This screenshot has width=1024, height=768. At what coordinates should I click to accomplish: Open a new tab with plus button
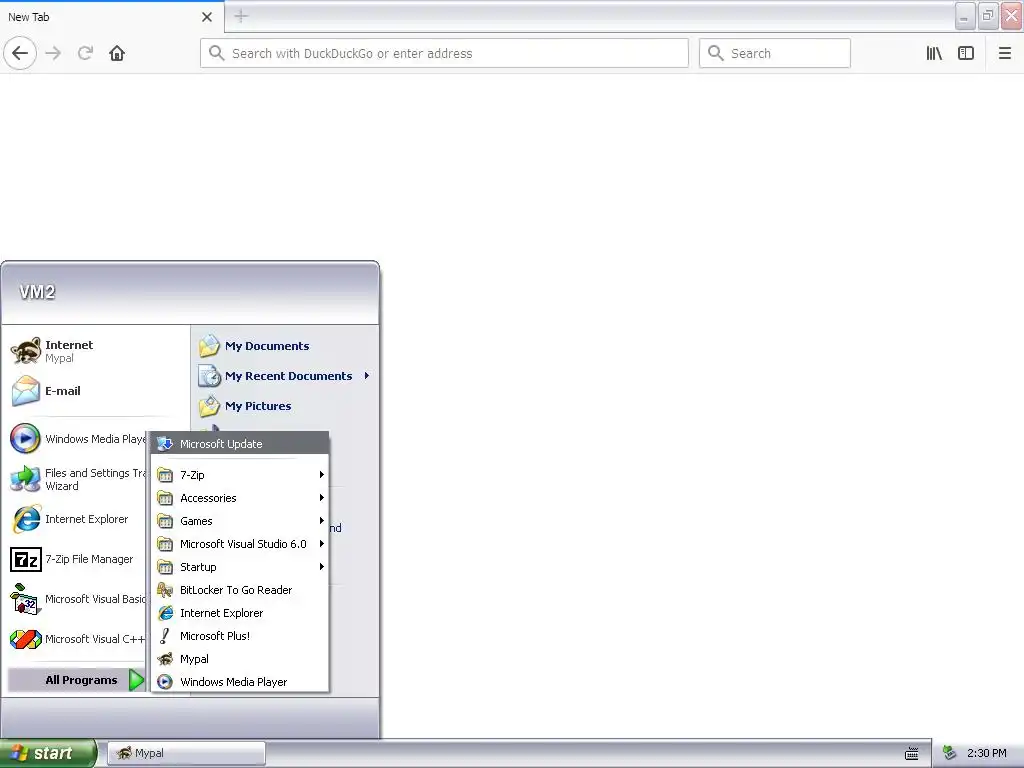pos(241,16)
